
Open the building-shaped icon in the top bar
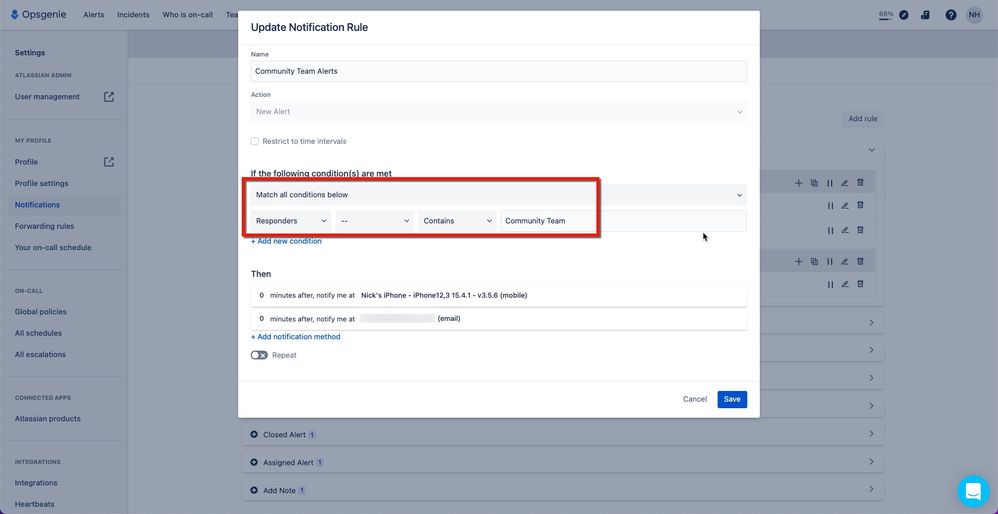click(x=925, y=15)
